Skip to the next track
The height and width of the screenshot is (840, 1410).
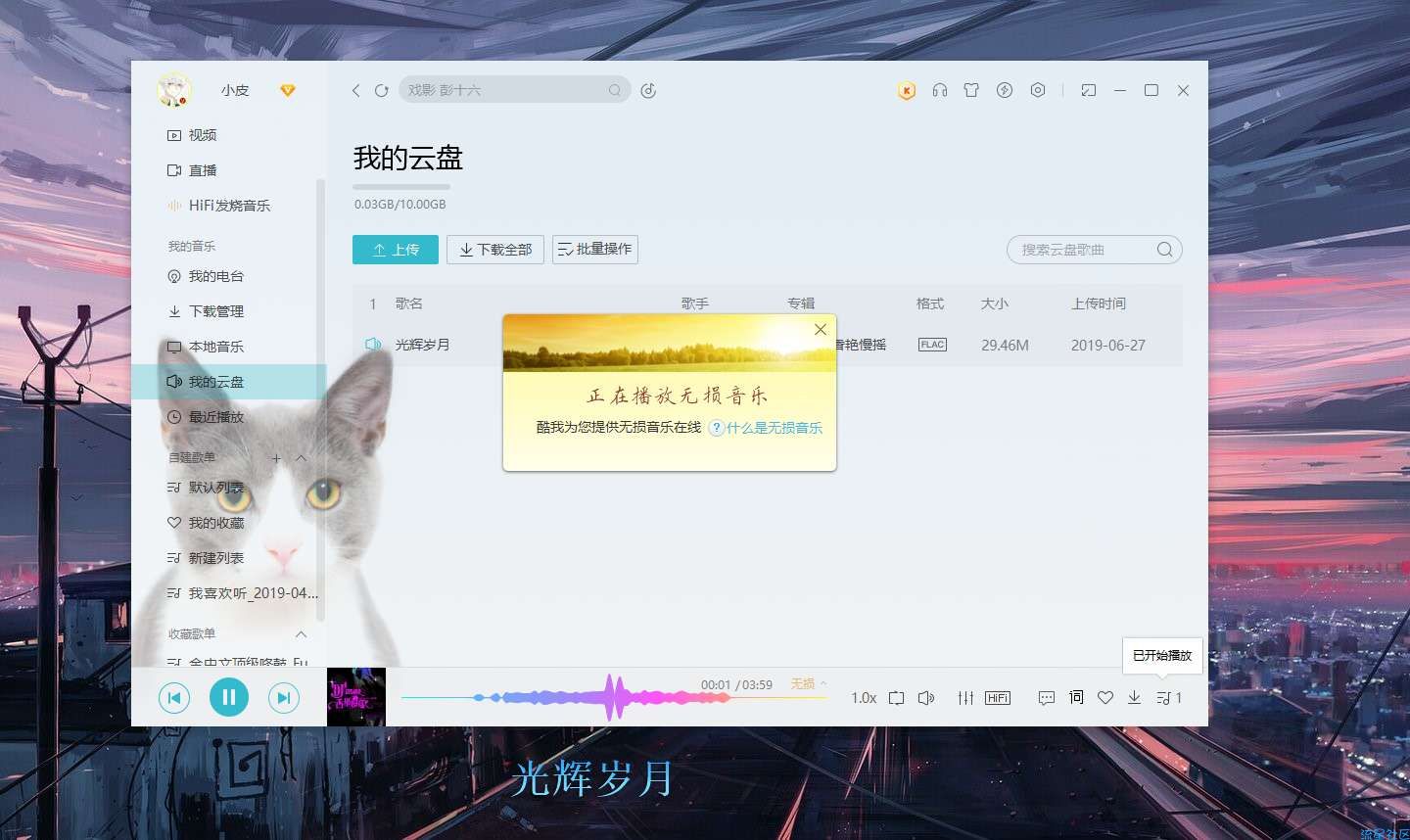(284, 698)
